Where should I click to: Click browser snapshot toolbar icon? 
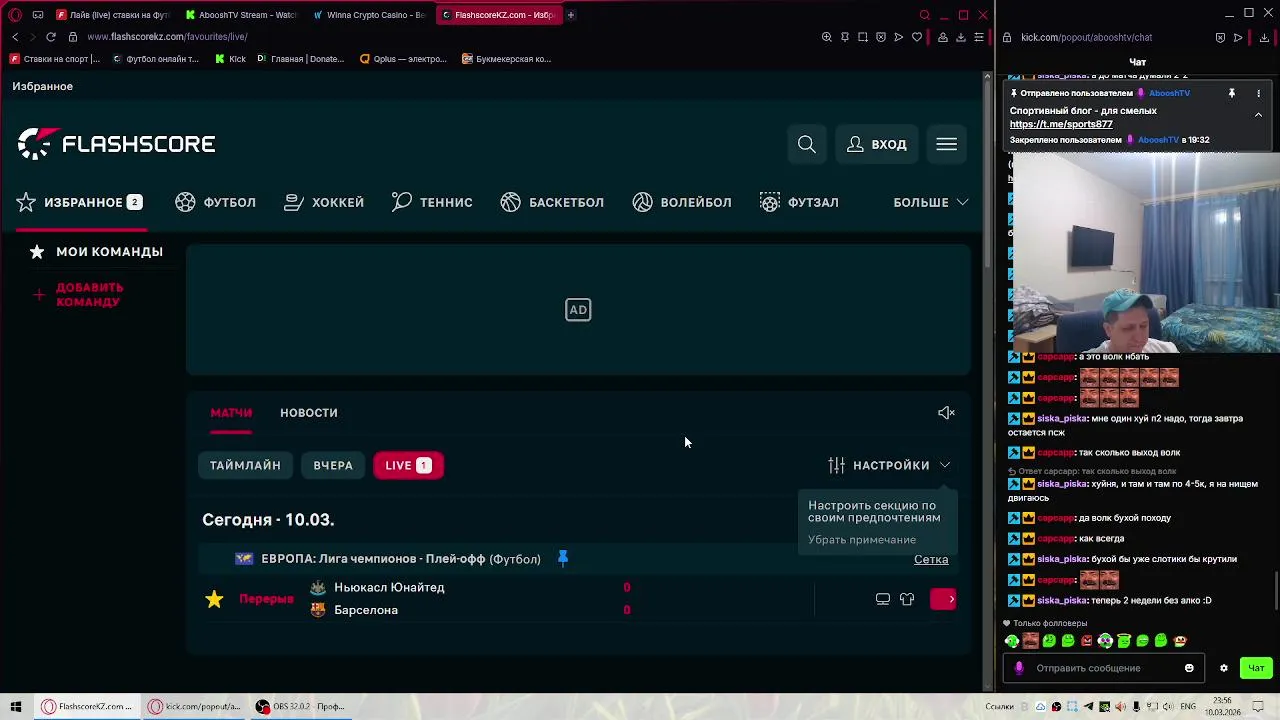click(x=863, y=37)
